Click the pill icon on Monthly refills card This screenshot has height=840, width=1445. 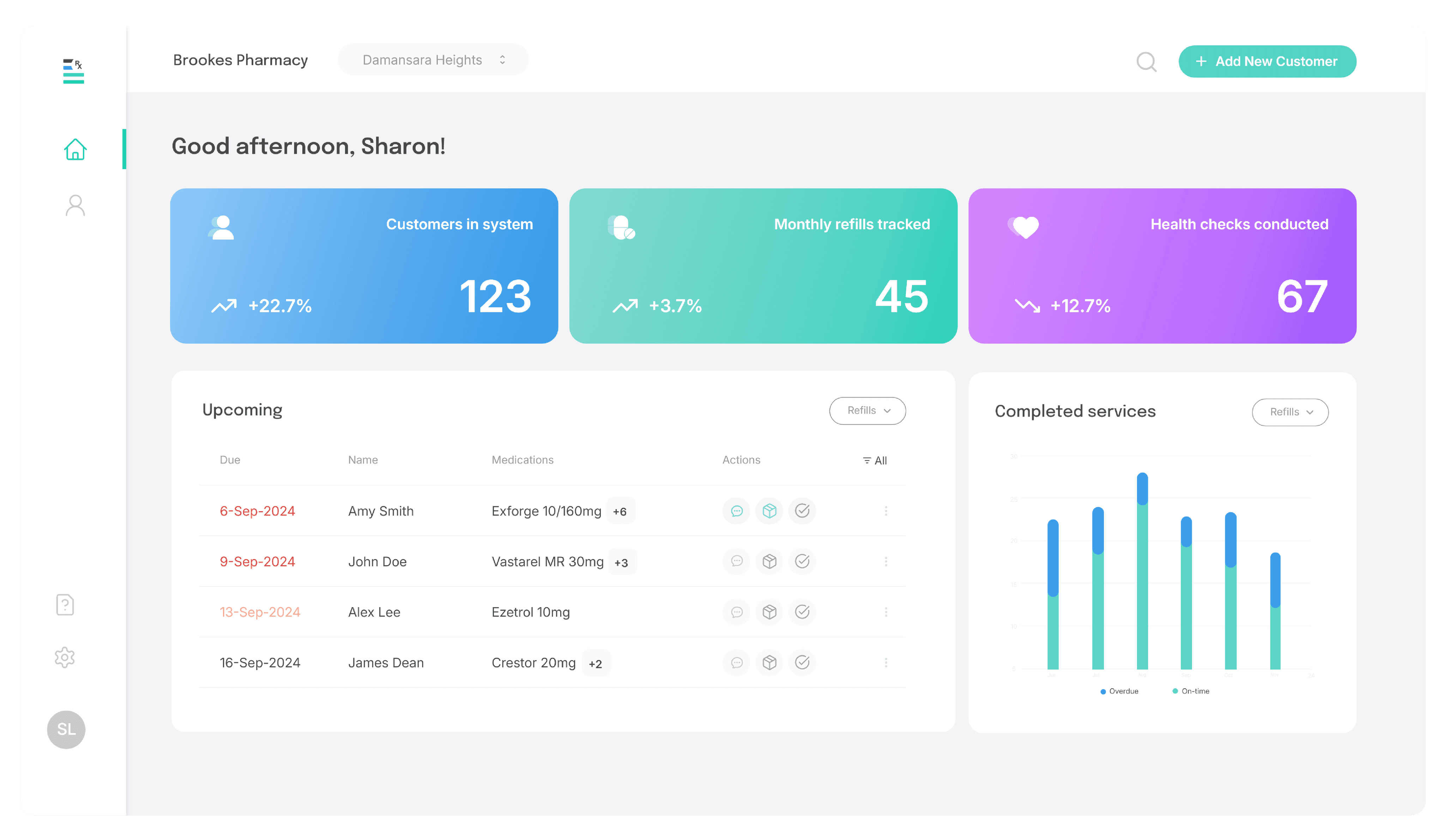[621, 227]
